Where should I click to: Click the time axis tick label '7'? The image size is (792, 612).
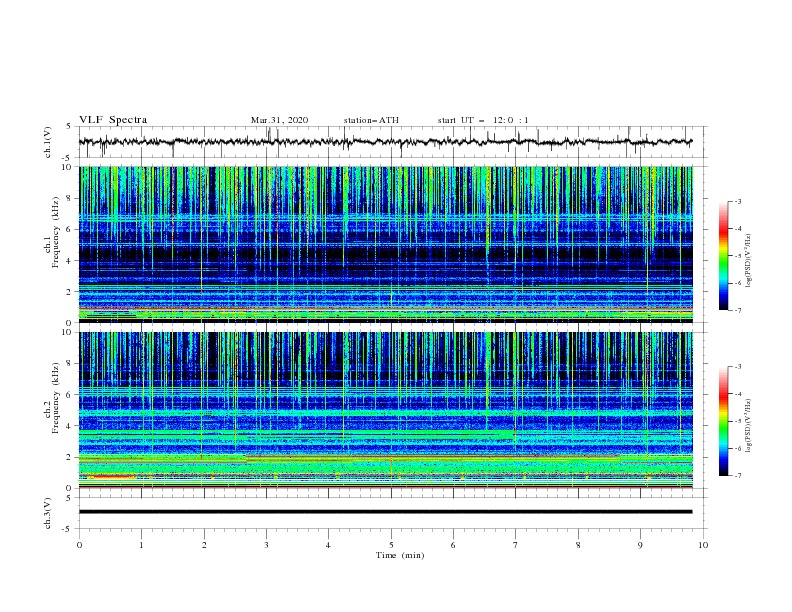pos(516,545)
